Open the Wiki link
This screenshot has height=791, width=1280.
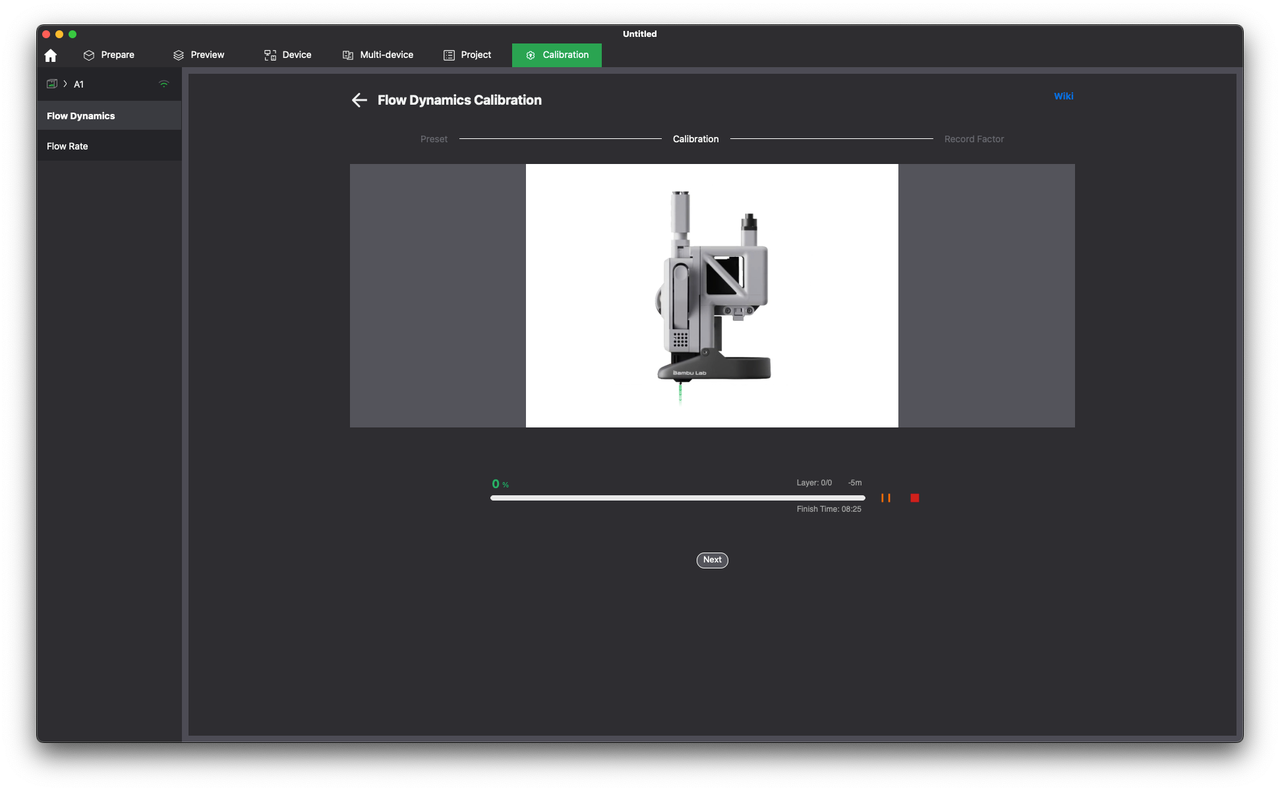pos(1063,96)
